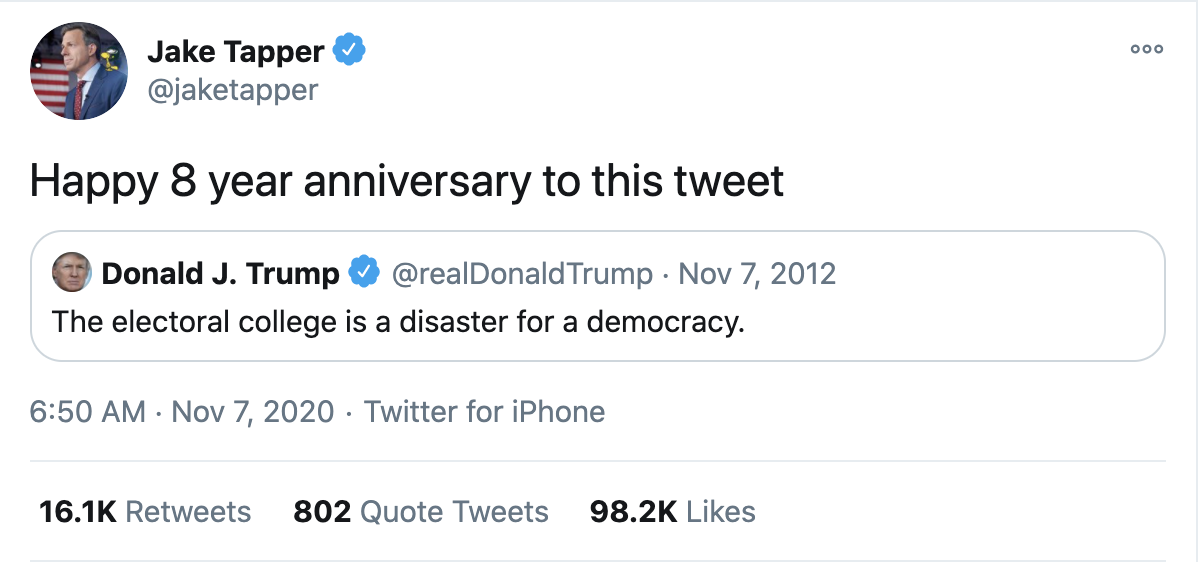Open the Twitter for iPhone source link

tap(484, 411)
